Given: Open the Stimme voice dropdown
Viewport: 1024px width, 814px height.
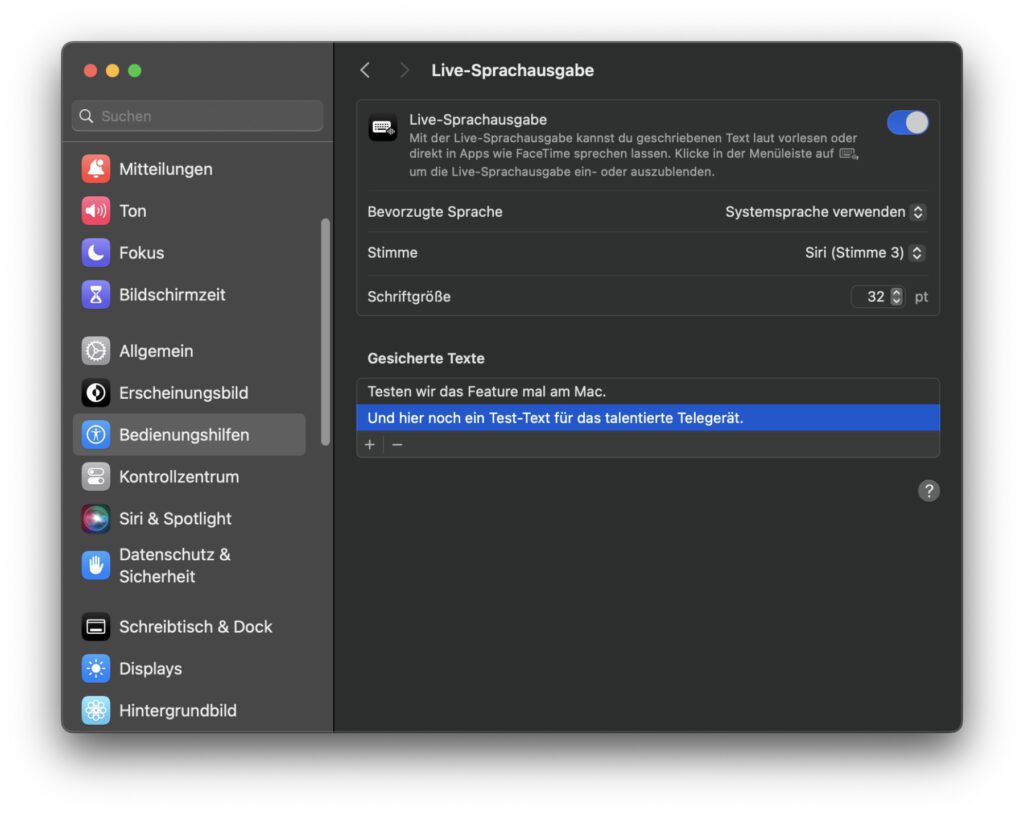Looking at the screenshot, I should coord(864,253).
